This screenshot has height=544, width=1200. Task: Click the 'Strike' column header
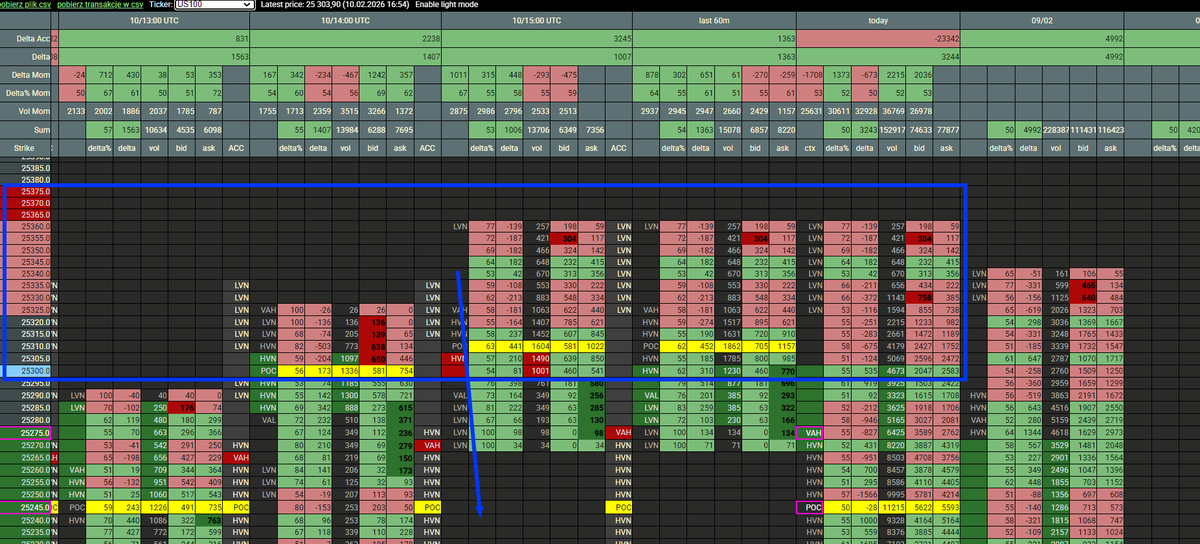click(x=25, y=147)
